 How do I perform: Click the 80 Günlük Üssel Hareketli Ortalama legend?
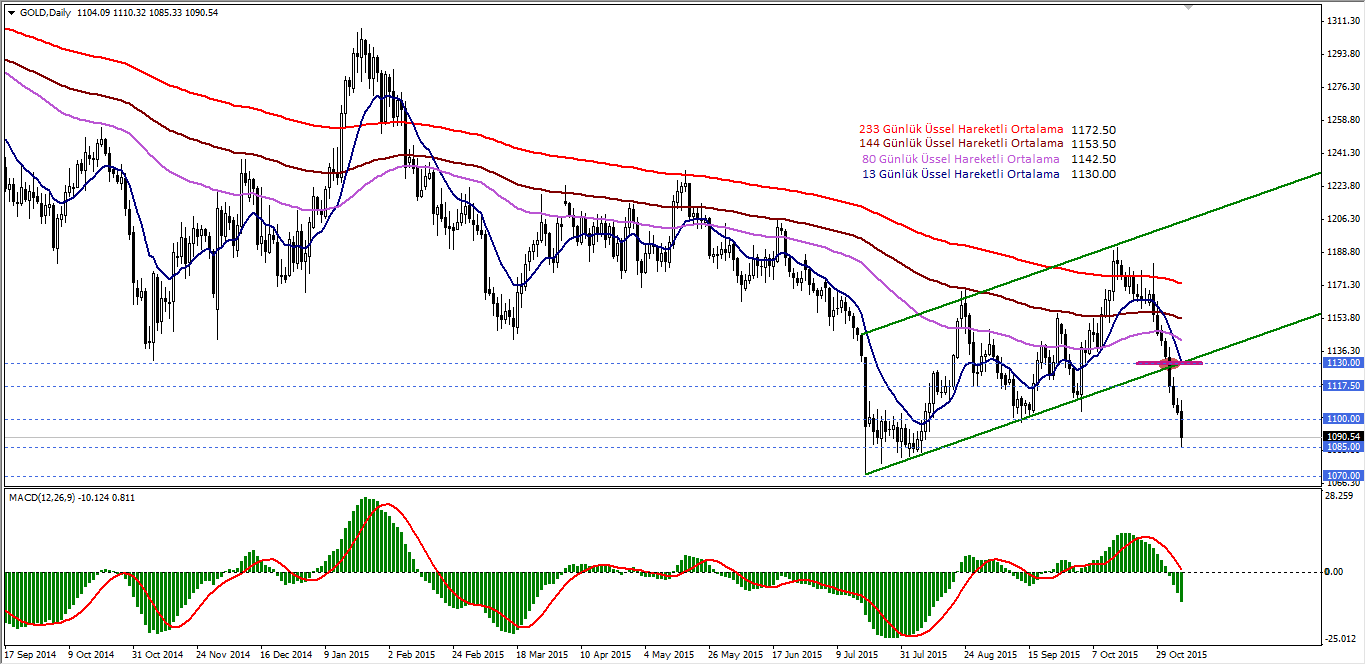point(960,159)
